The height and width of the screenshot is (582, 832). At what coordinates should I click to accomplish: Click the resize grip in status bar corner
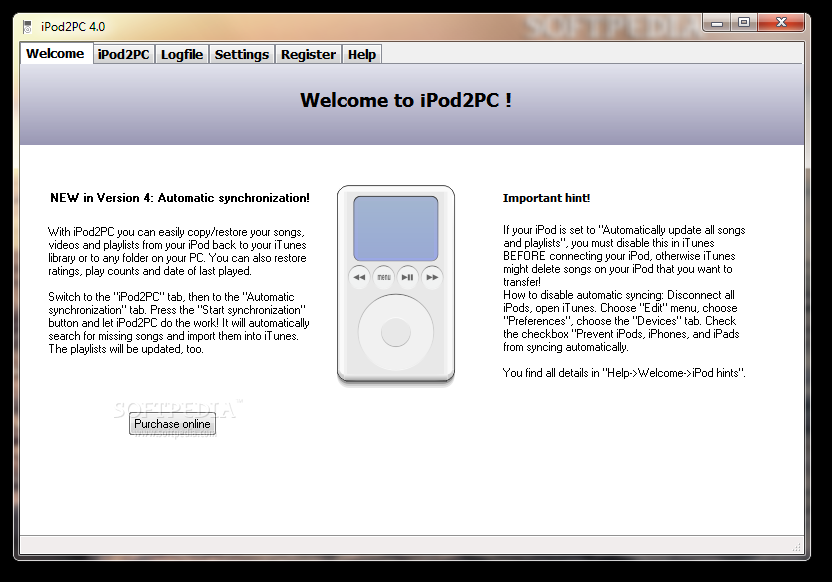pos(797,547)
